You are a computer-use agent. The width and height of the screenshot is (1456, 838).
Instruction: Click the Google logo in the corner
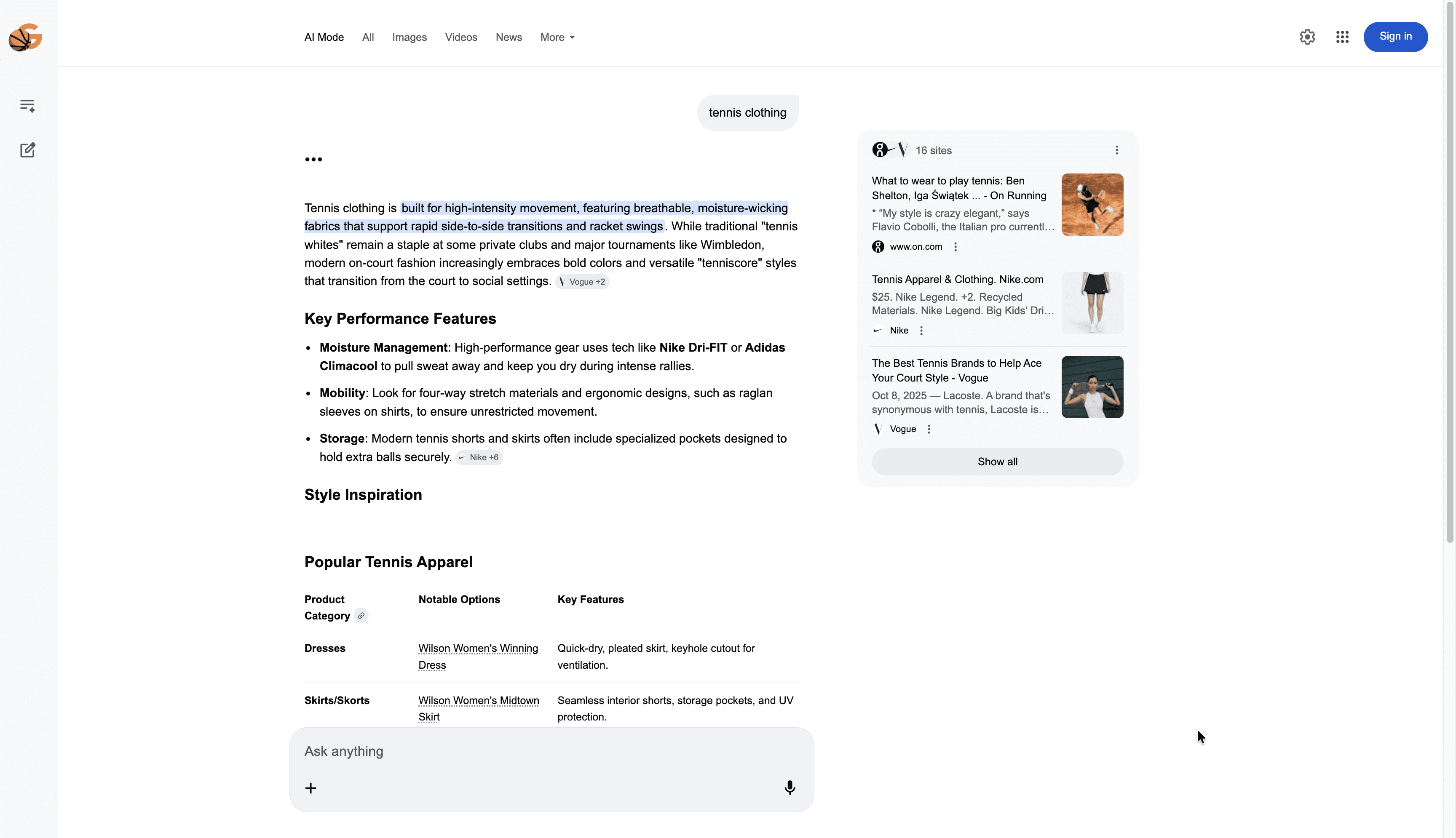tap(25, 37)
